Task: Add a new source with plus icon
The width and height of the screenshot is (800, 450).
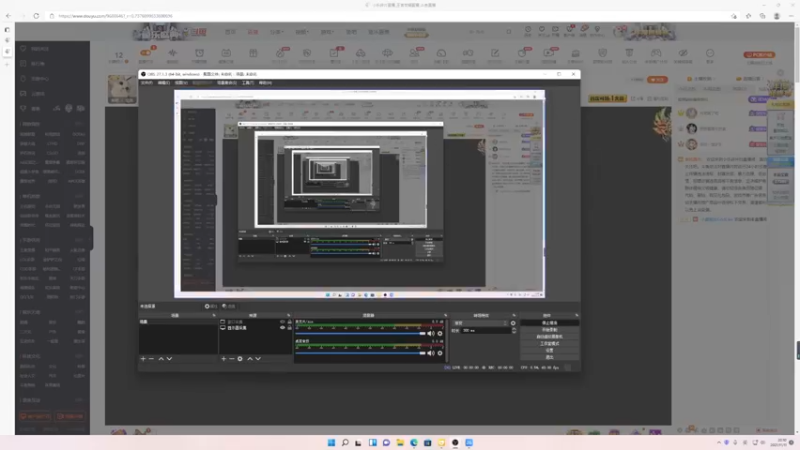Action: 223,359
